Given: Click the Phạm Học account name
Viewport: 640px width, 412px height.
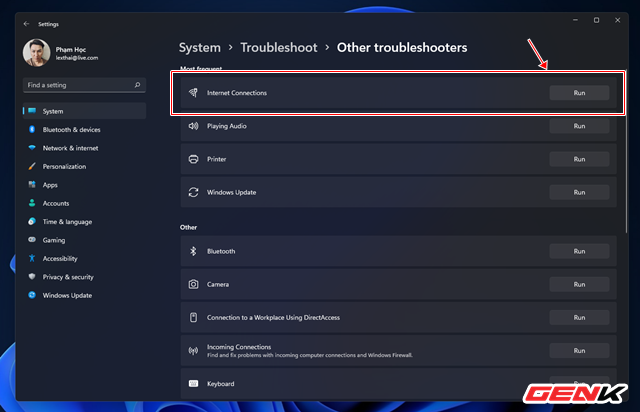Looking at the screenshot, I should pos(71,49).
